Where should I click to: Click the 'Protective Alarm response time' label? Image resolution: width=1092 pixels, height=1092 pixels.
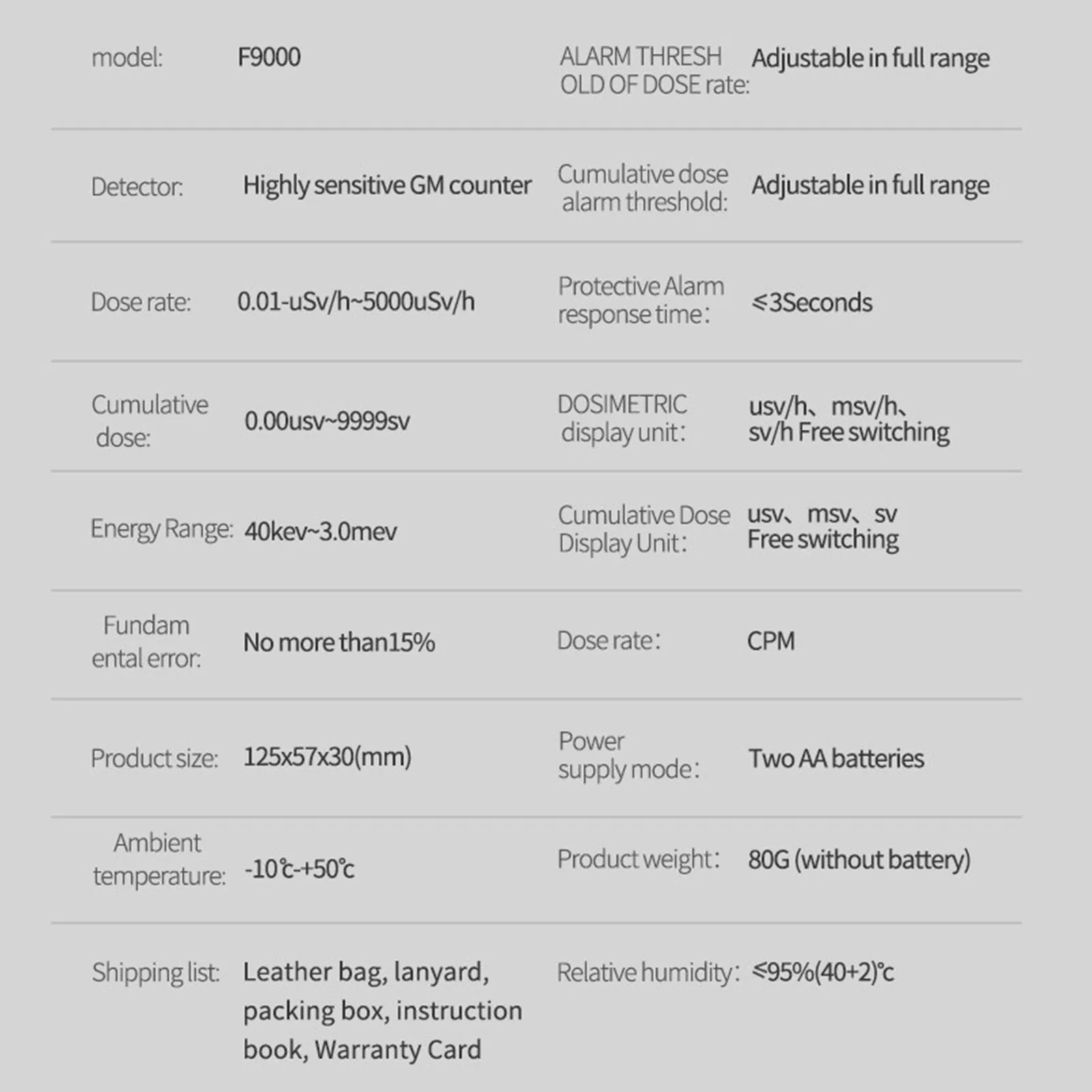640,300
